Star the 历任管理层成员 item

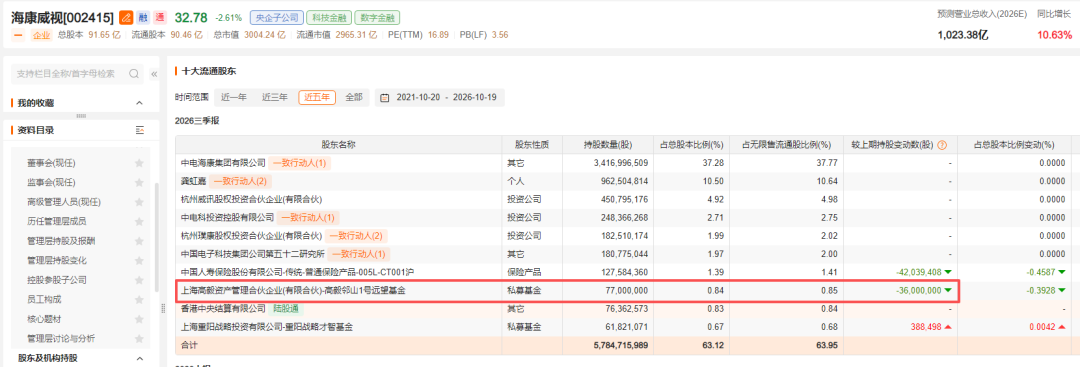140,221
